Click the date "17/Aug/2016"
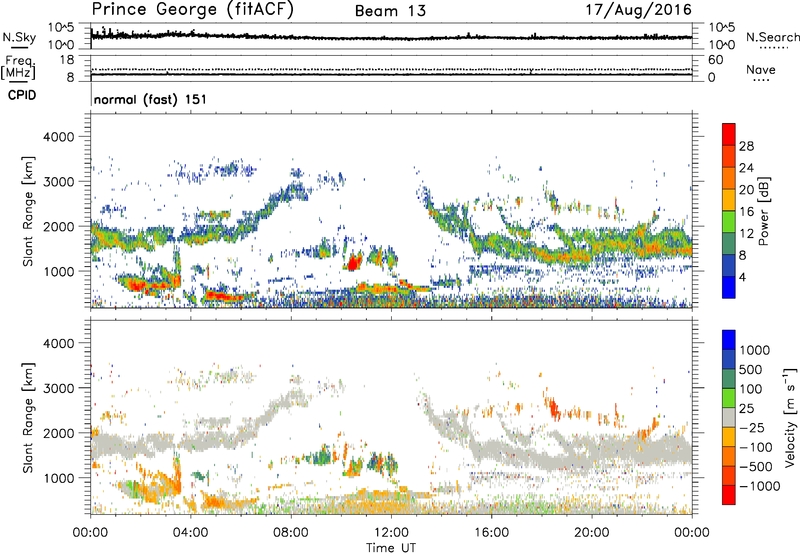 [638, 10]
